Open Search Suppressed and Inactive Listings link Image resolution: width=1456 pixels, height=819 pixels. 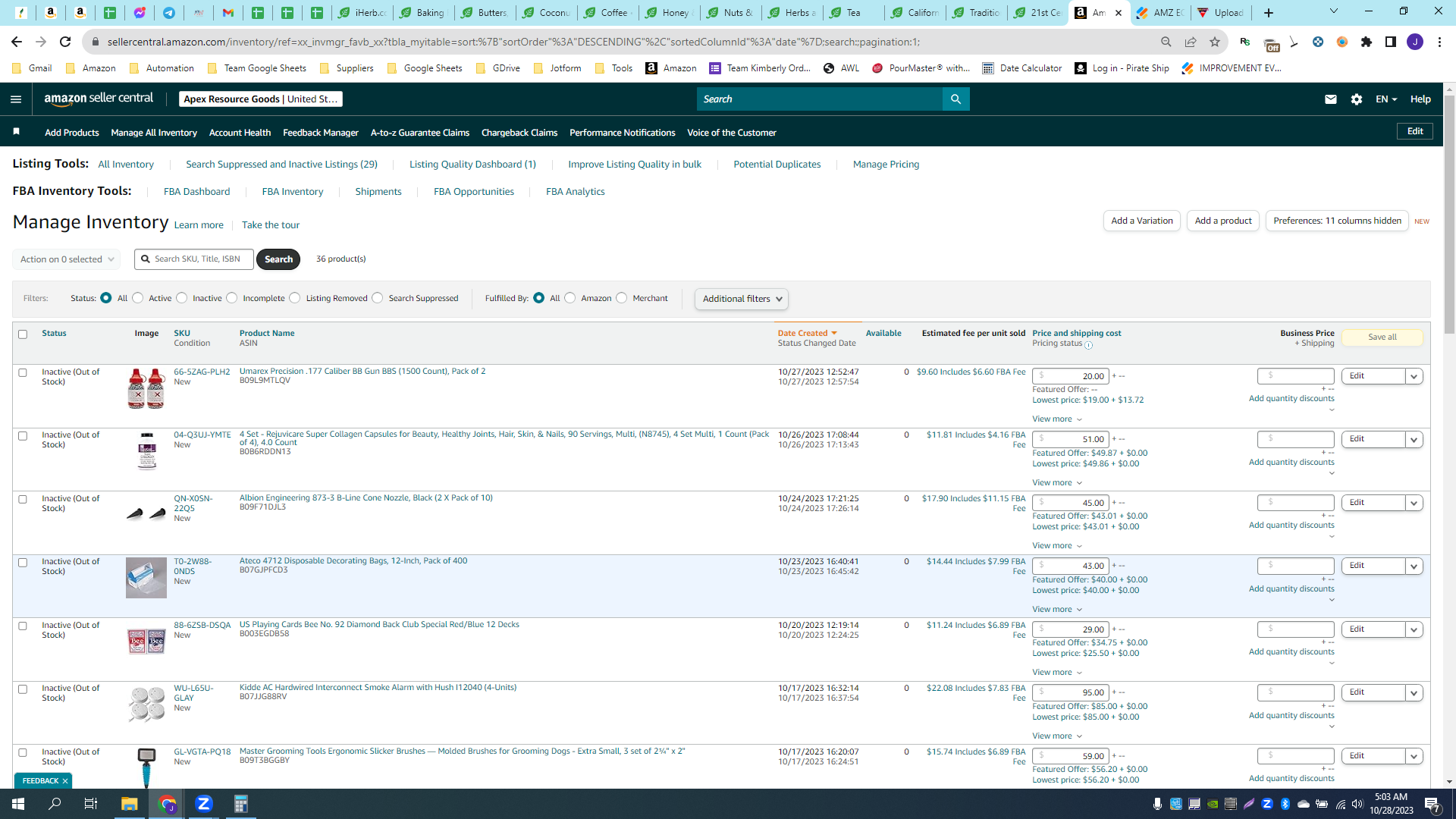281,165
